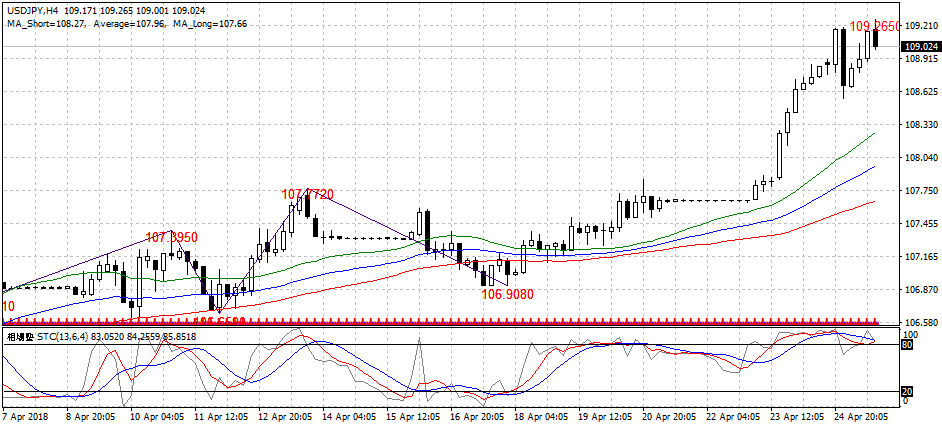This screenshot has width=942, height=428.
Task: Click the 80 level in oscillator panel
Action: pyautogui.click(x=908, y=345)
